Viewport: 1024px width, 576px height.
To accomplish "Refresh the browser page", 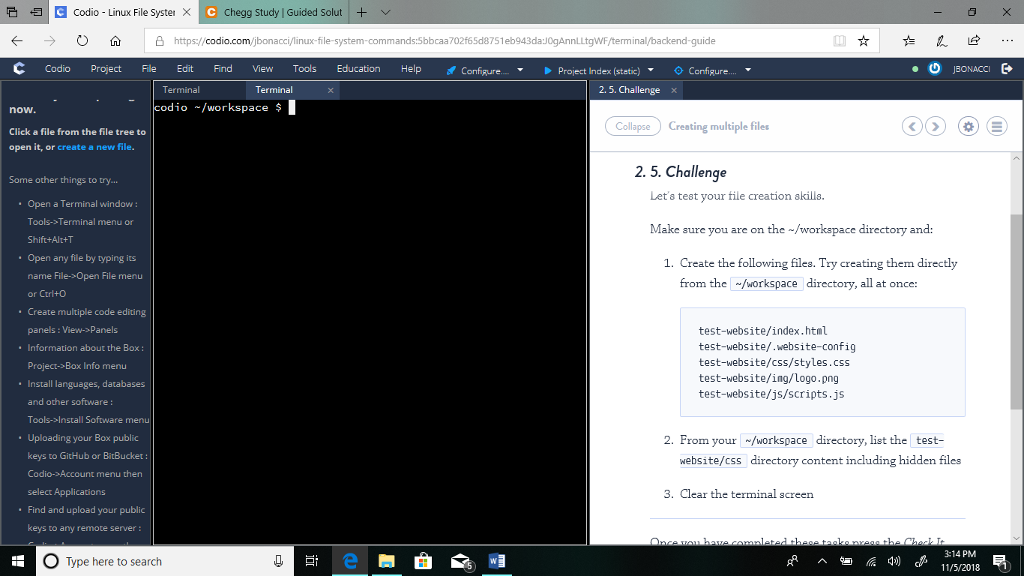I will click(x=82, y=40).
